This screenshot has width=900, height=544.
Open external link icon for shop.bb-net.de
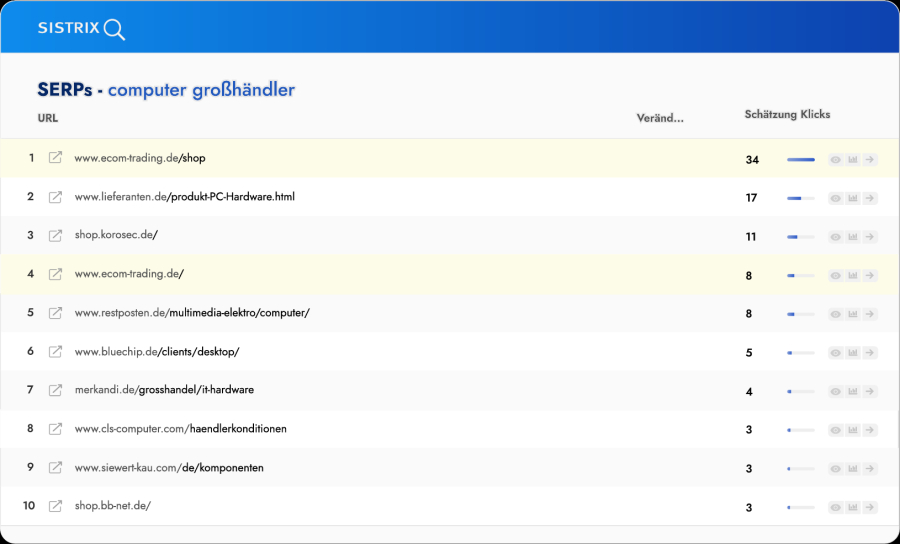[x=56, y=506]
